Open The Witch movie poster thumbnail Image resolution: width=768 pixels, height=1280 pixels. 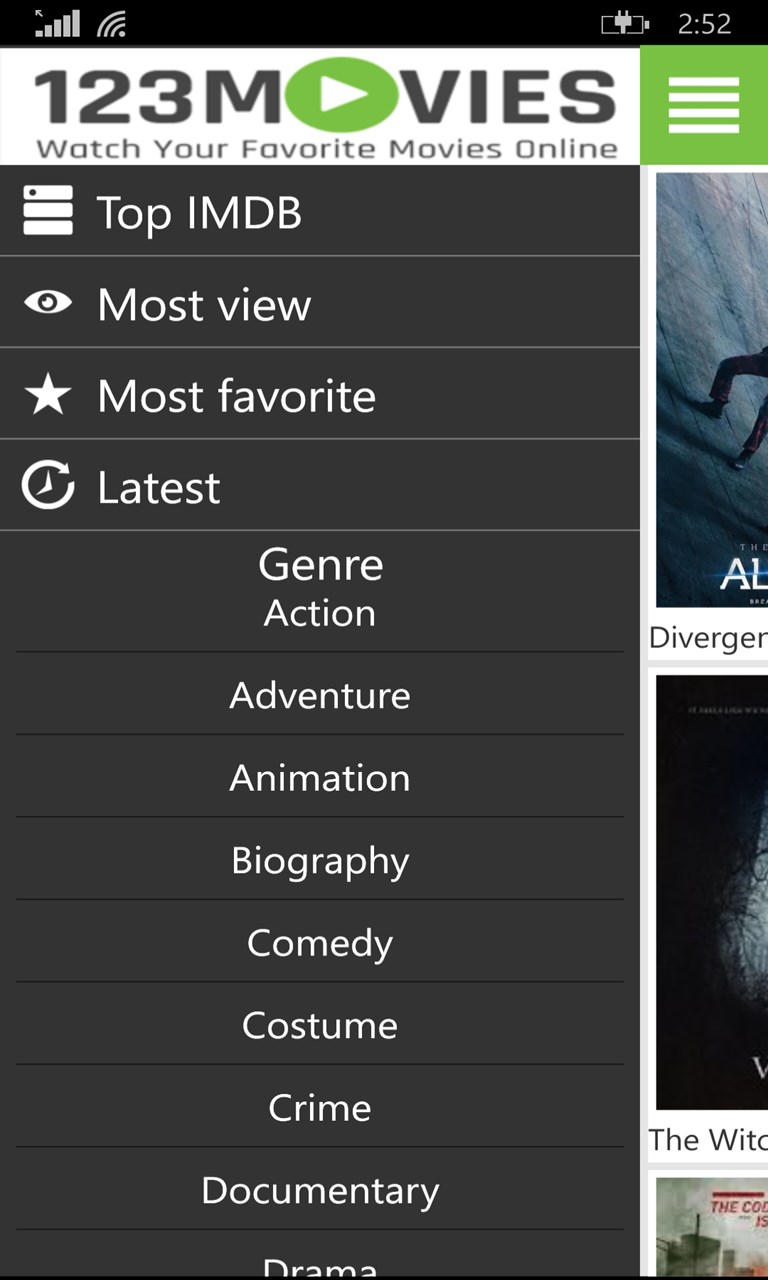pyautogui.click(x=712, y=892)
